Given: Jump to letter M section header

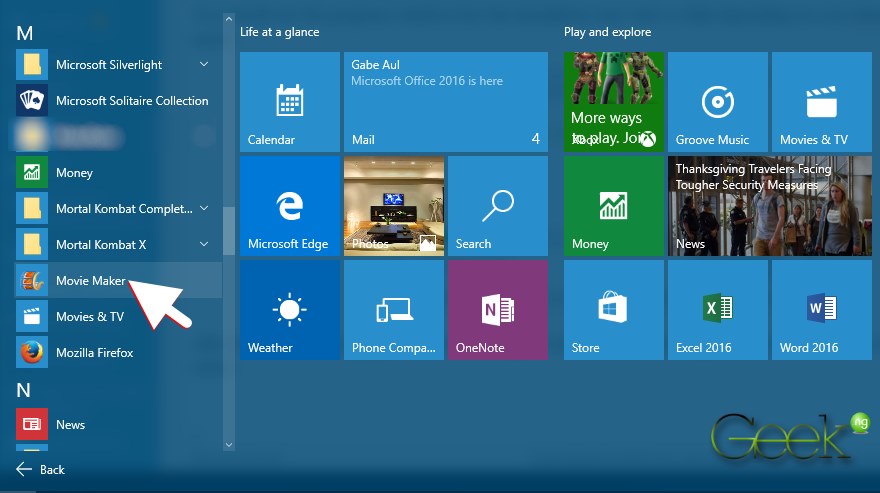Looking at the screenshot, I should pyautogui.click(x=25, y=33).
